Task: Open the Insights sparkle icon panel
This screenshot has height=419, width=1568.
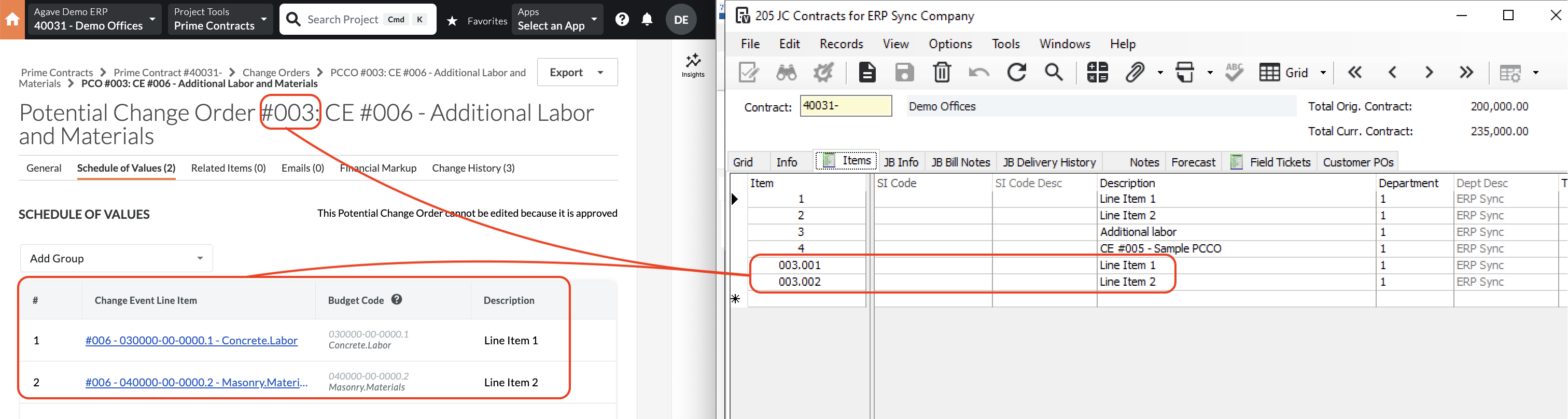Action: 693,65
